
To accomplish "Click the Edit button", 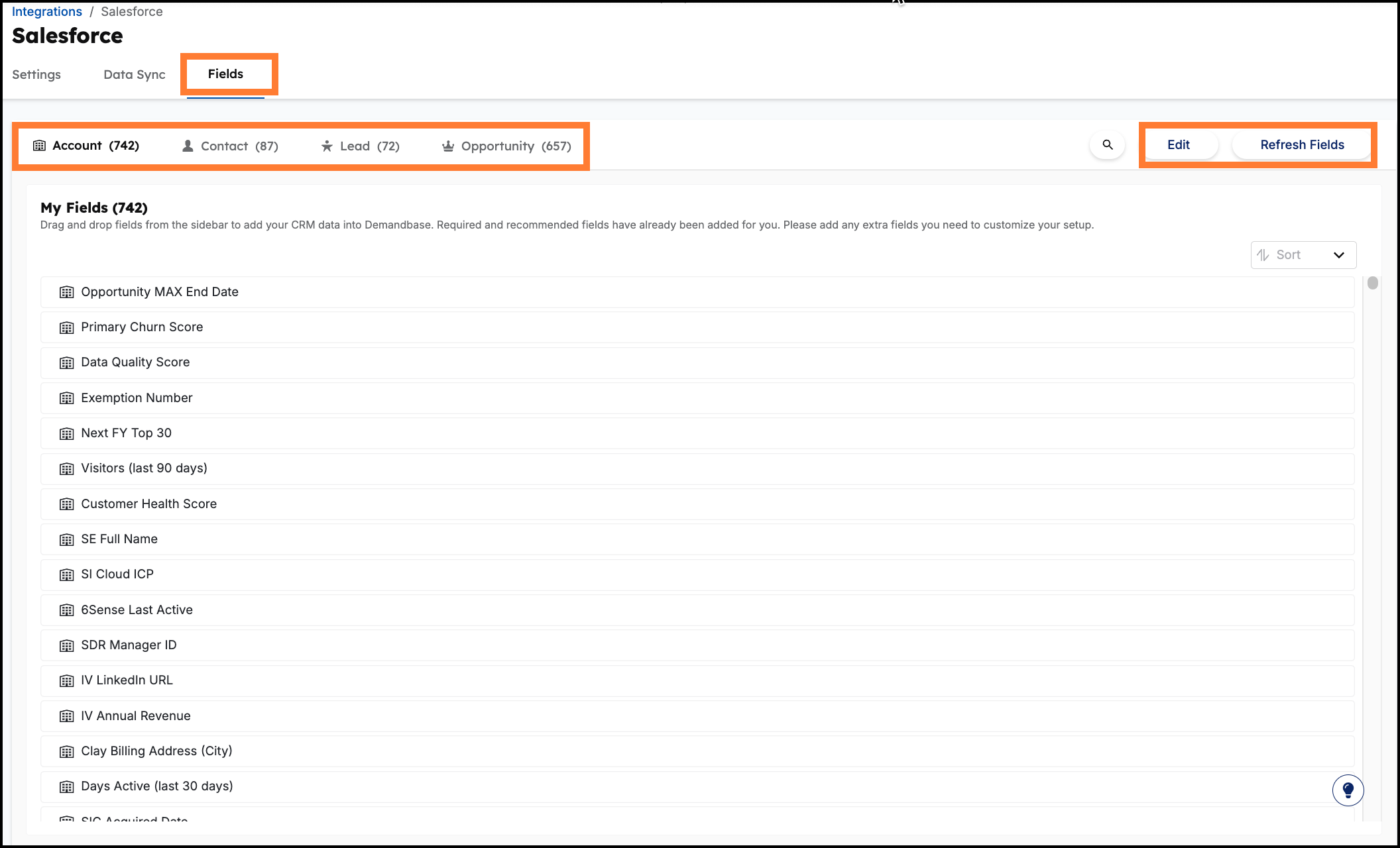I will coord(1179,144).
